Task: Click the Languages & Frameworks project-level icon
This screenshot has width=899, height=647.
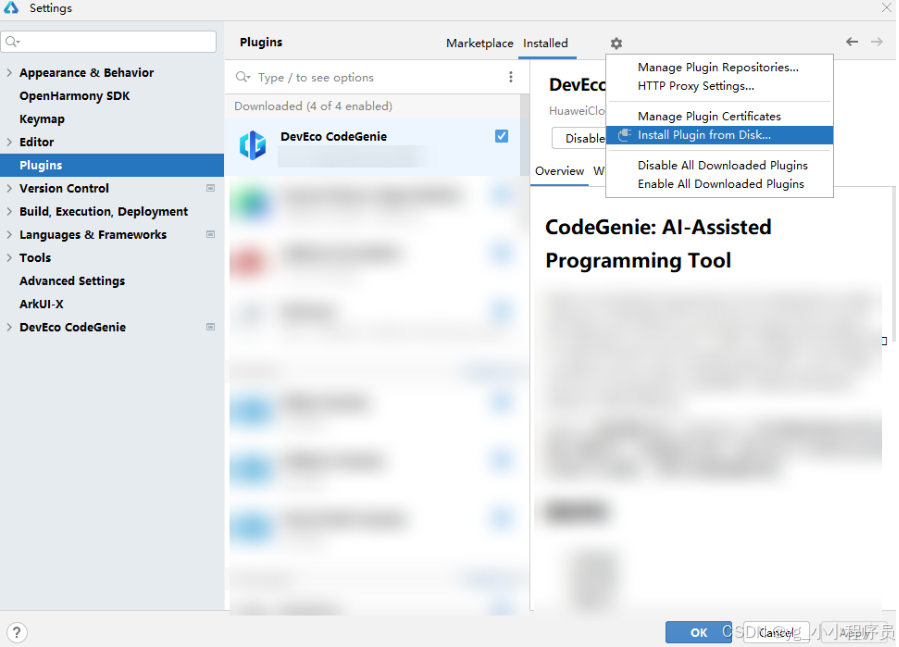Action: point(211,235)
